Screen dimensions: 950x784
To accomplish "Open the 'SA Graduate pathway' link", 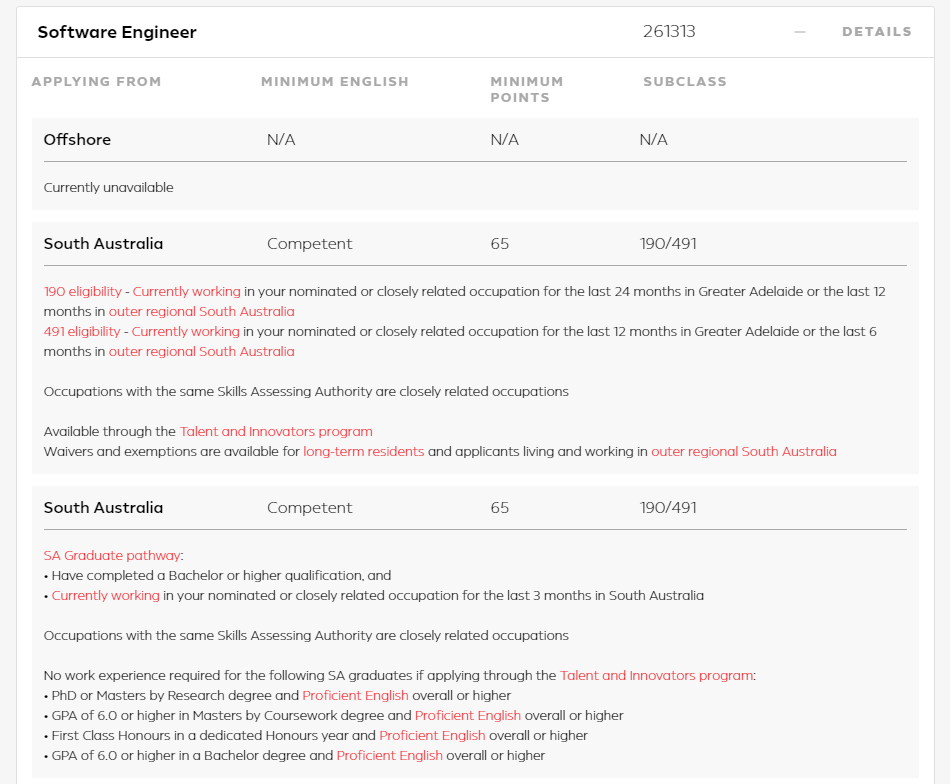I will point(112,556).
